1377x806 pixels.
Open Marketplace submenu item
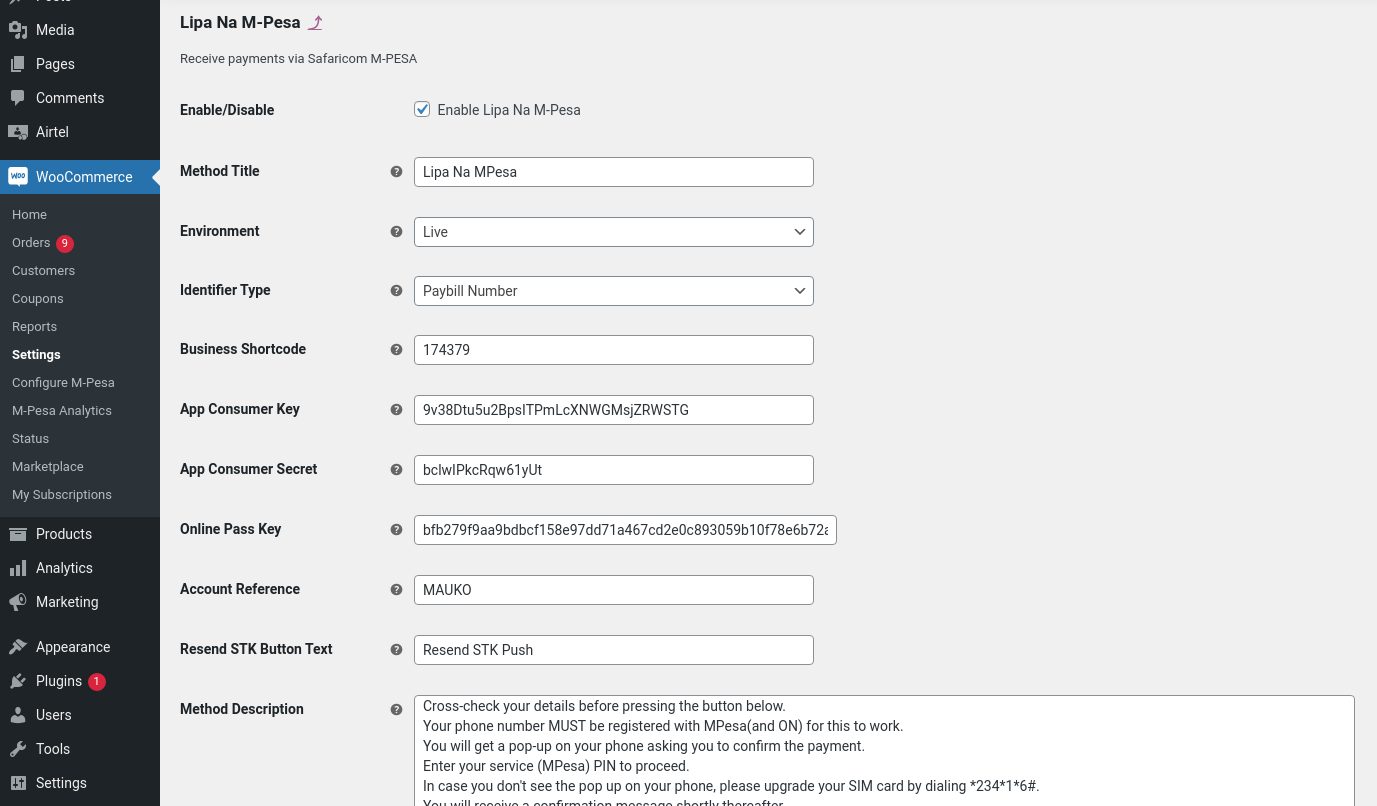(x=48, y=467)
